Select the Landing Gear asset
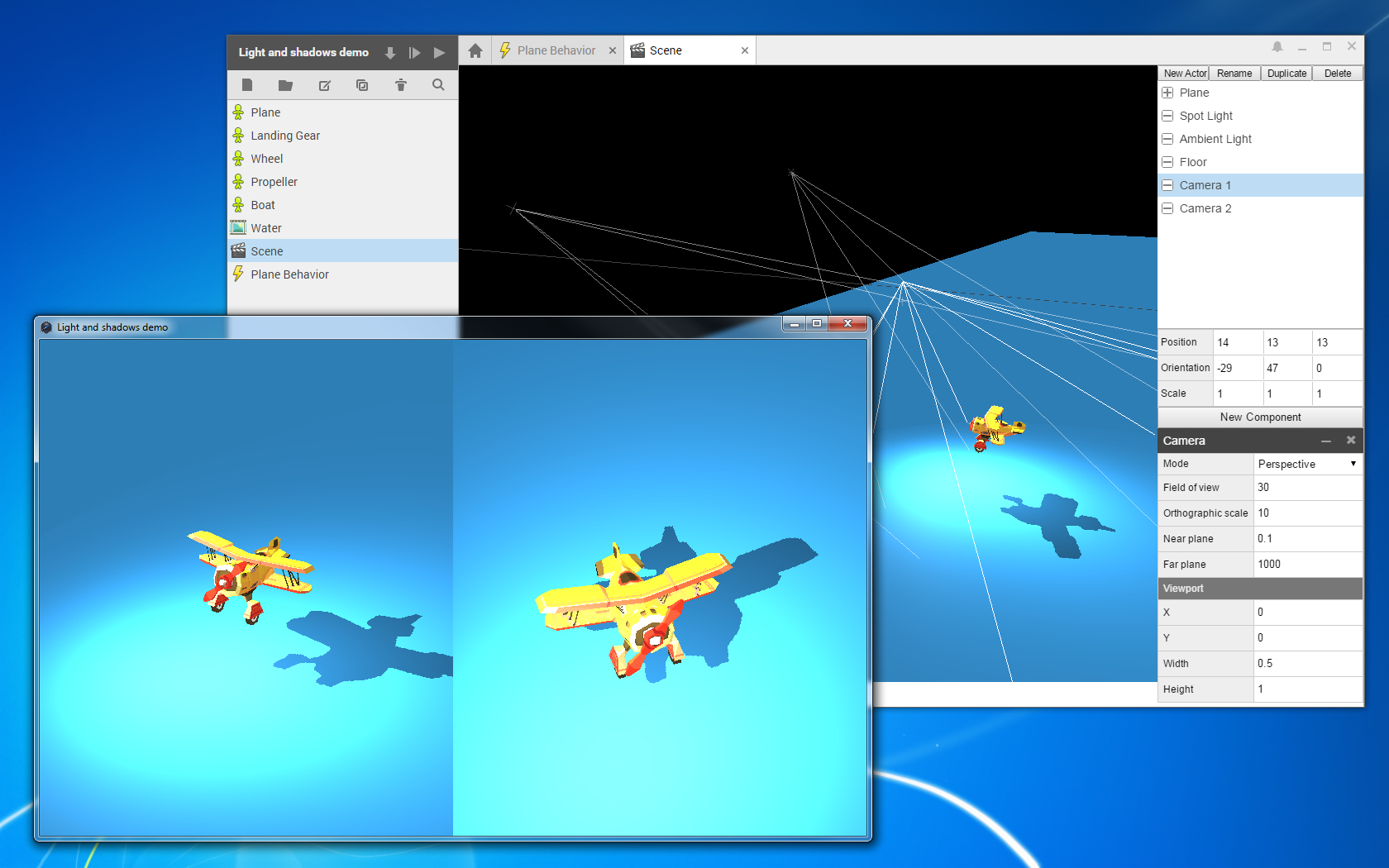The height and width of the screenshot is (868, 1389). [x=342, y=136]
